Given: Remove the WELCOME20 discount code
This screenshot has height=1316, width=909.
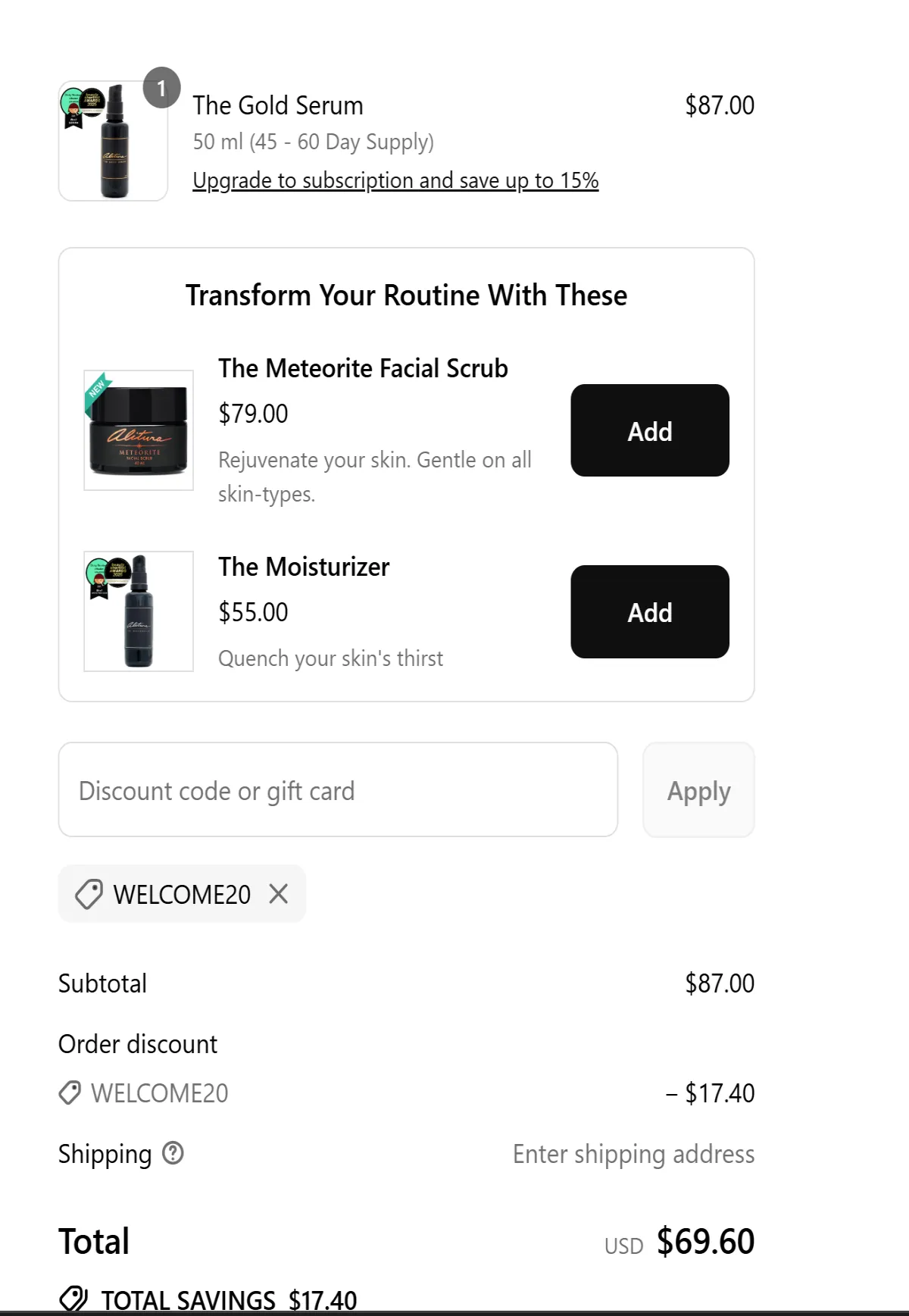Looking at the screenshot, I should point(280,894).
